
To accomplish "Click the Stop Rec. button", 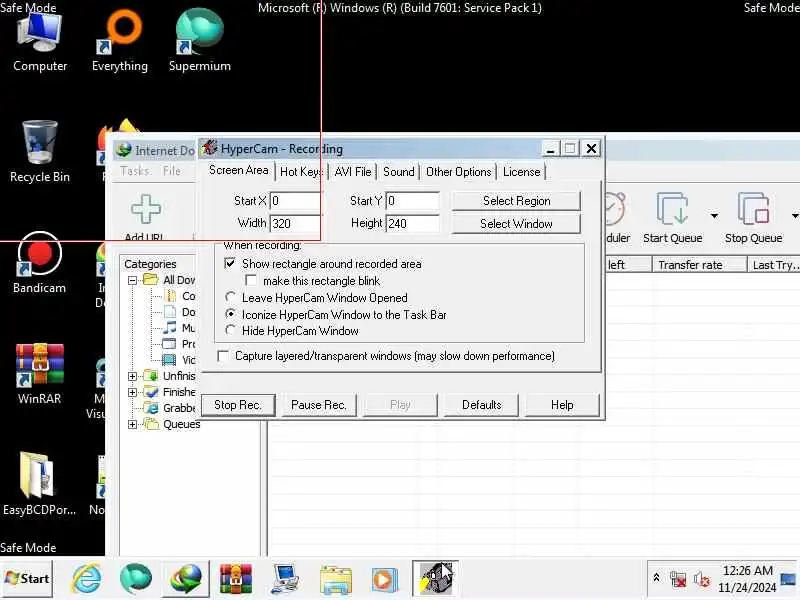I will click(238, 405).
